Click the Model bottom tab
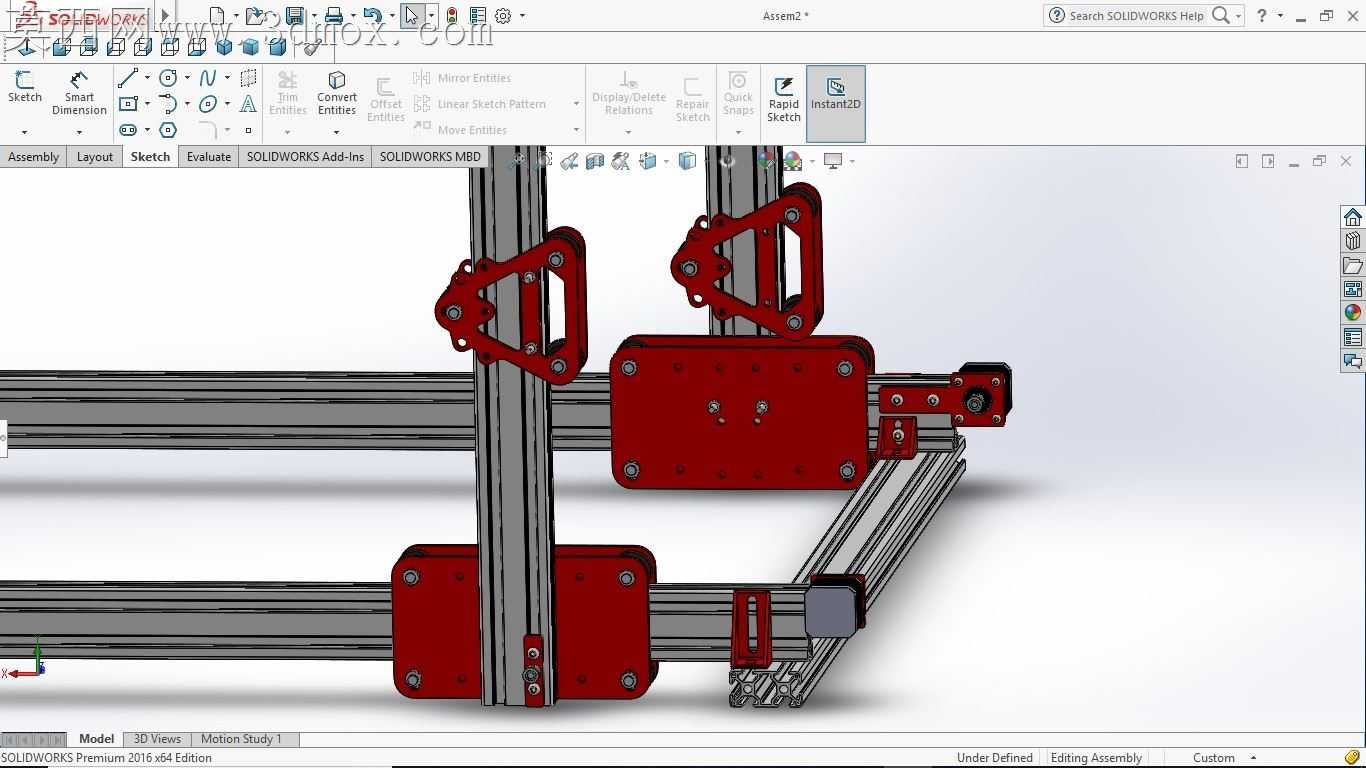Screen dimensions: 1366x768 [x=96, y=739]
